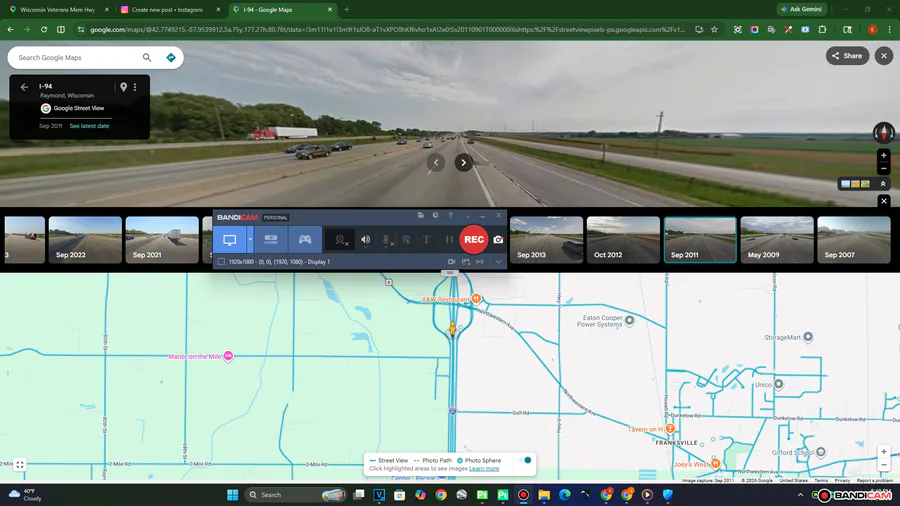This screenshot has width=900, height=506.
Task: Open Bandicam help question mark
Action: click(451, 215)
